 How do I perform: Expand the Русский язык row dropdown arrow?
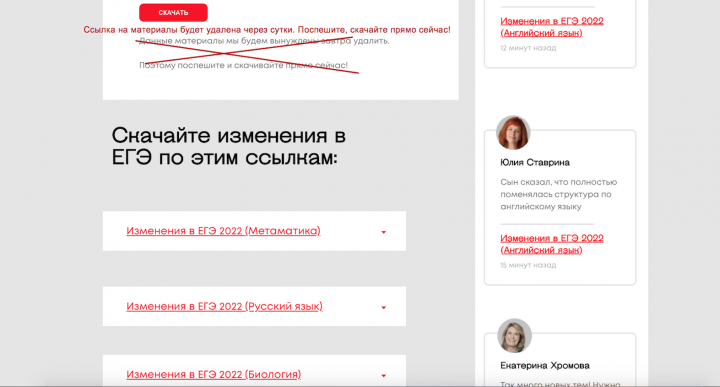point(383,308)
